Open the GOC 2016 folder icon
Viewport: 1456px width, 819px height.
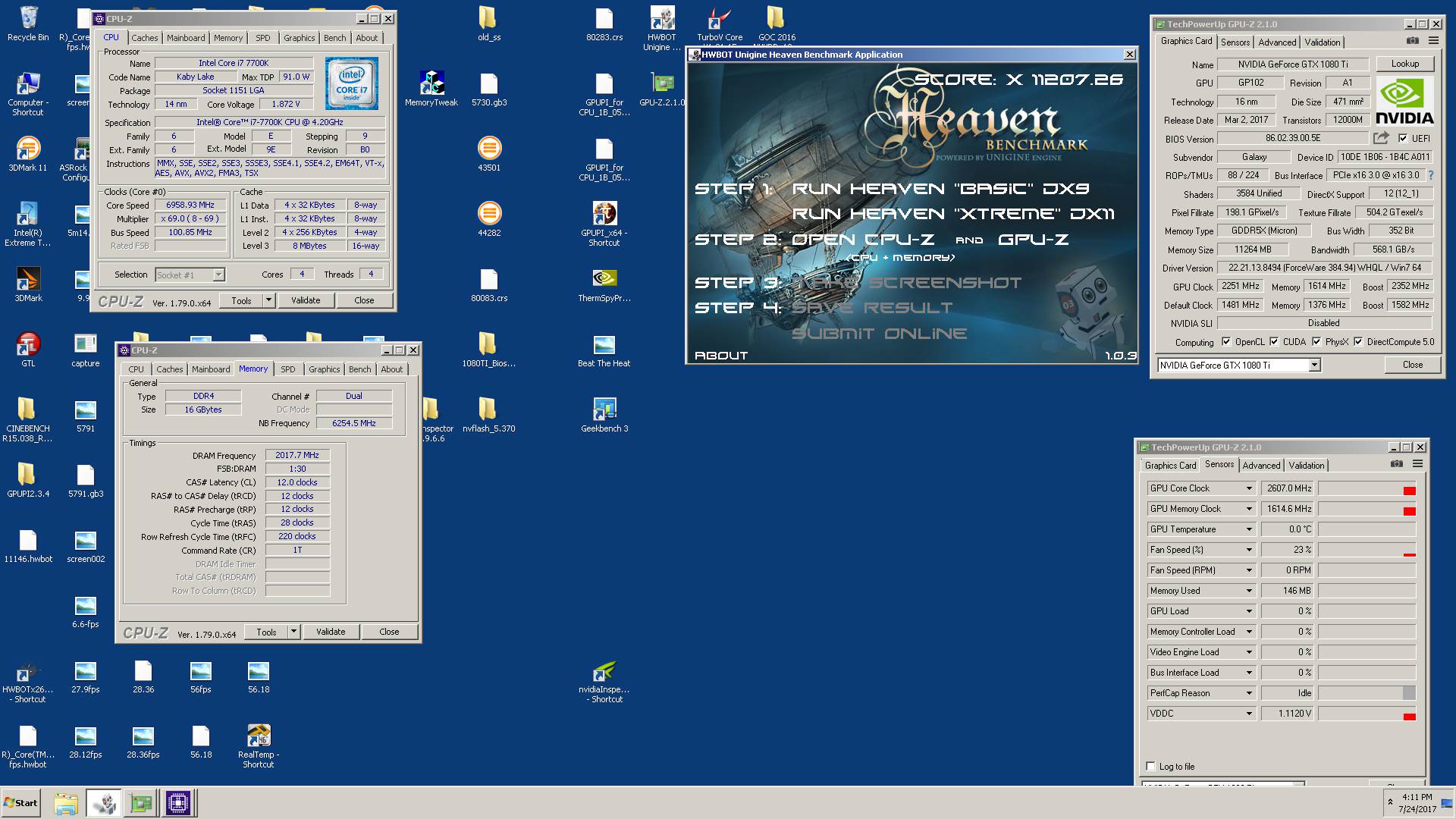tap(777, 24)
